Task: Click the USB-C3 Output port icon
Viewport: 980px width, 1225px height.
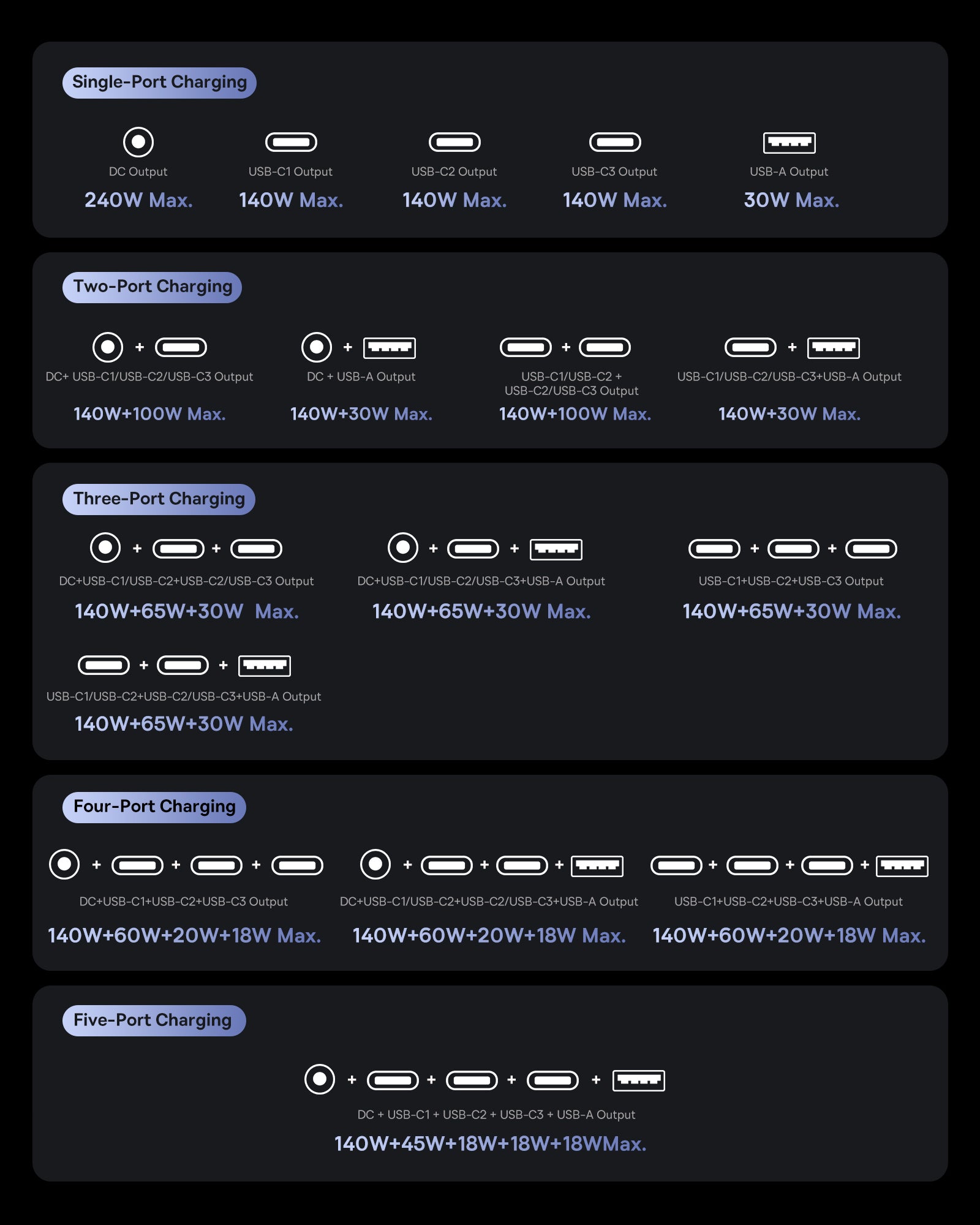Action: 615,142
